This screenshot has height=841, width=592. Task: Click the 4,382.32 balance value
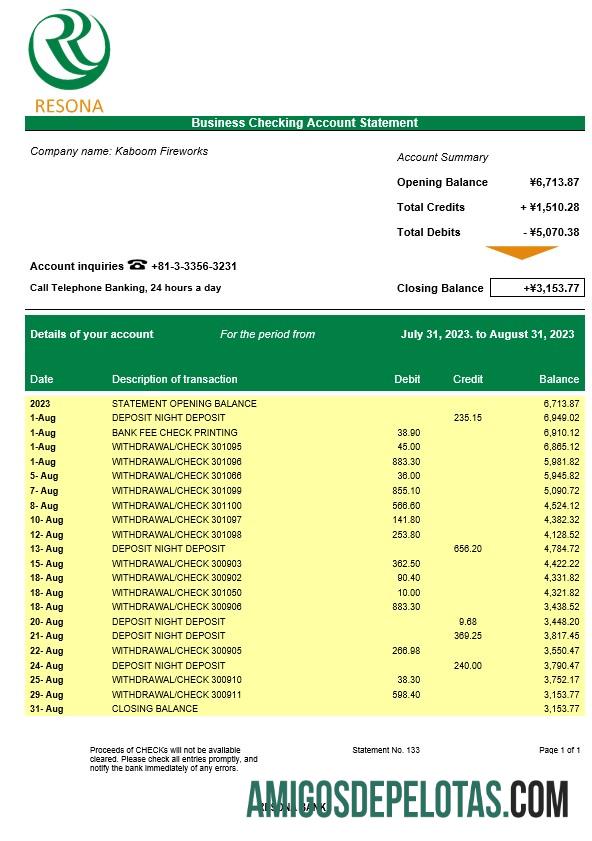561,520
